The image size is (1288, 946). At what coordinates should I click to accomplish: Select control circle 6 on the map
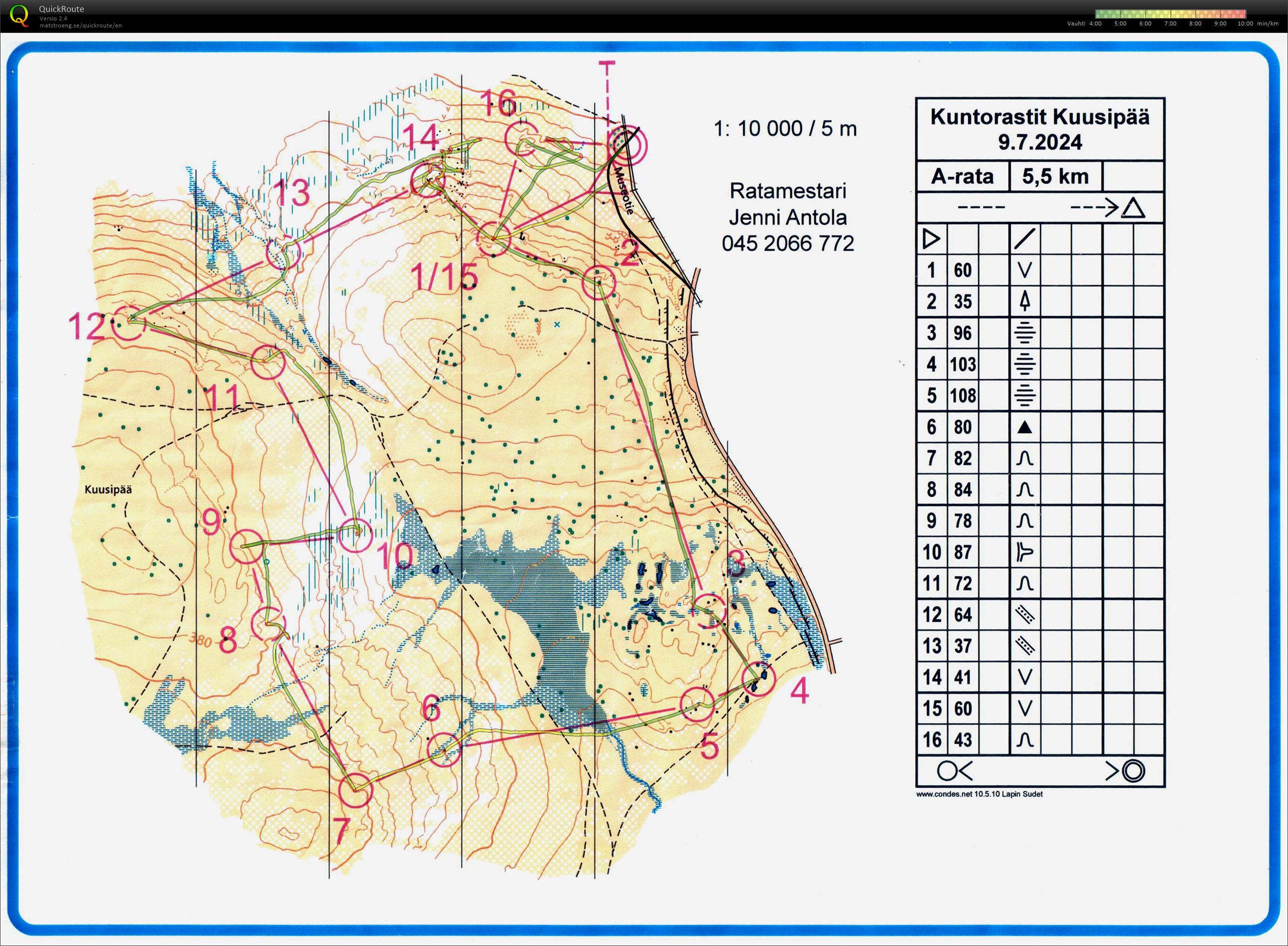click(x=444, y=750)
